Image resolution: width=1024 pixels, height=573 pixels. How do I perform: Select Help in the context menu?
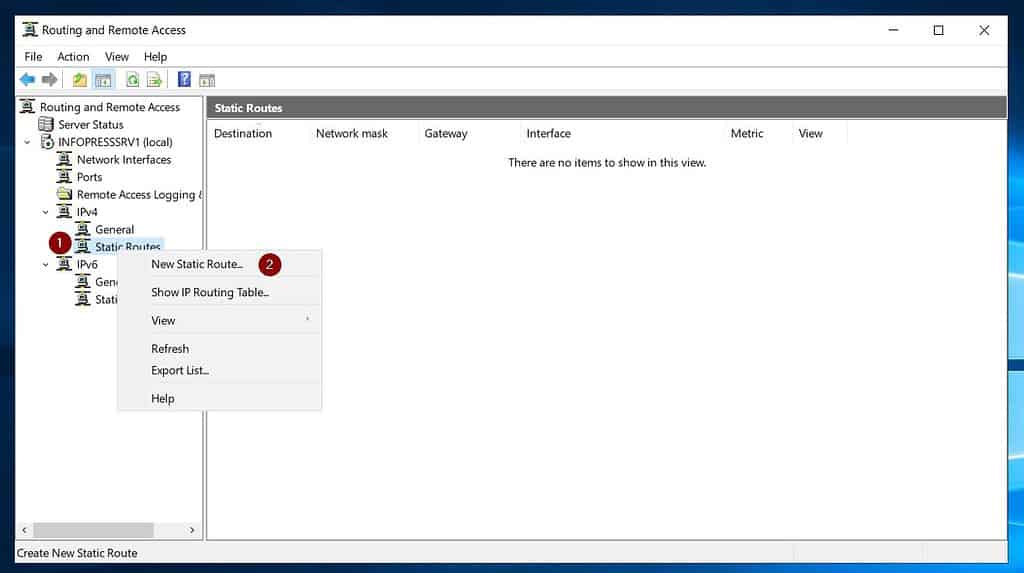tap(219, 399)
